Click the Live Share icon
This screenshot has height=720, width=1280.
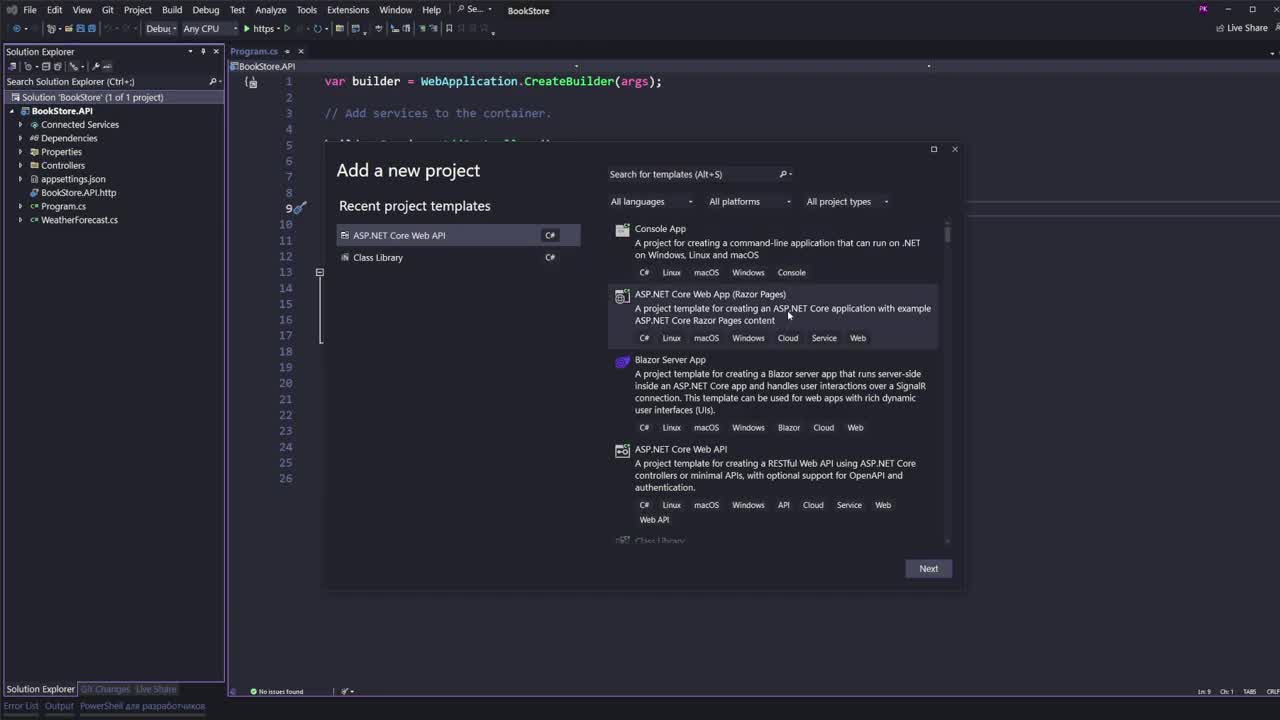pyautogui.click(x=1219, y=28)
